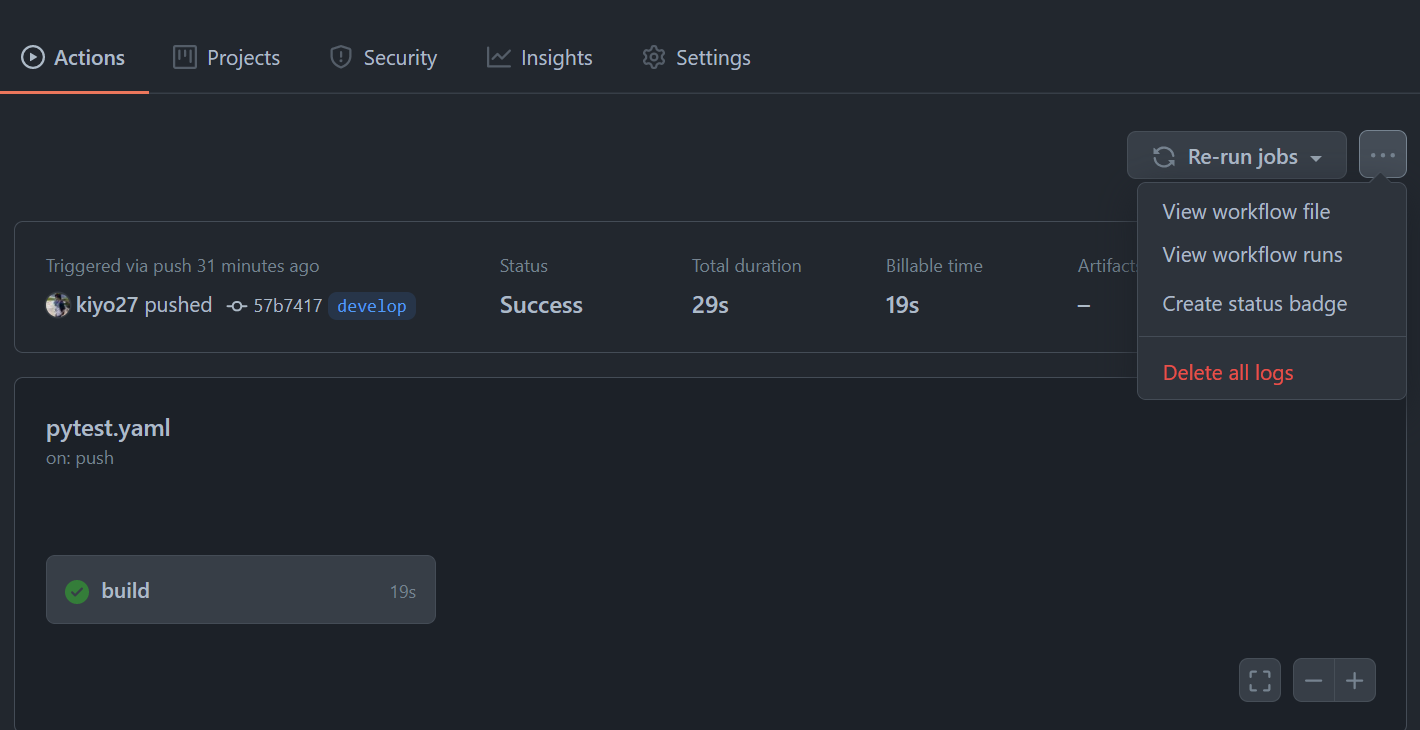Open the develop branch
1420x730 pixels.
point(371,306)
